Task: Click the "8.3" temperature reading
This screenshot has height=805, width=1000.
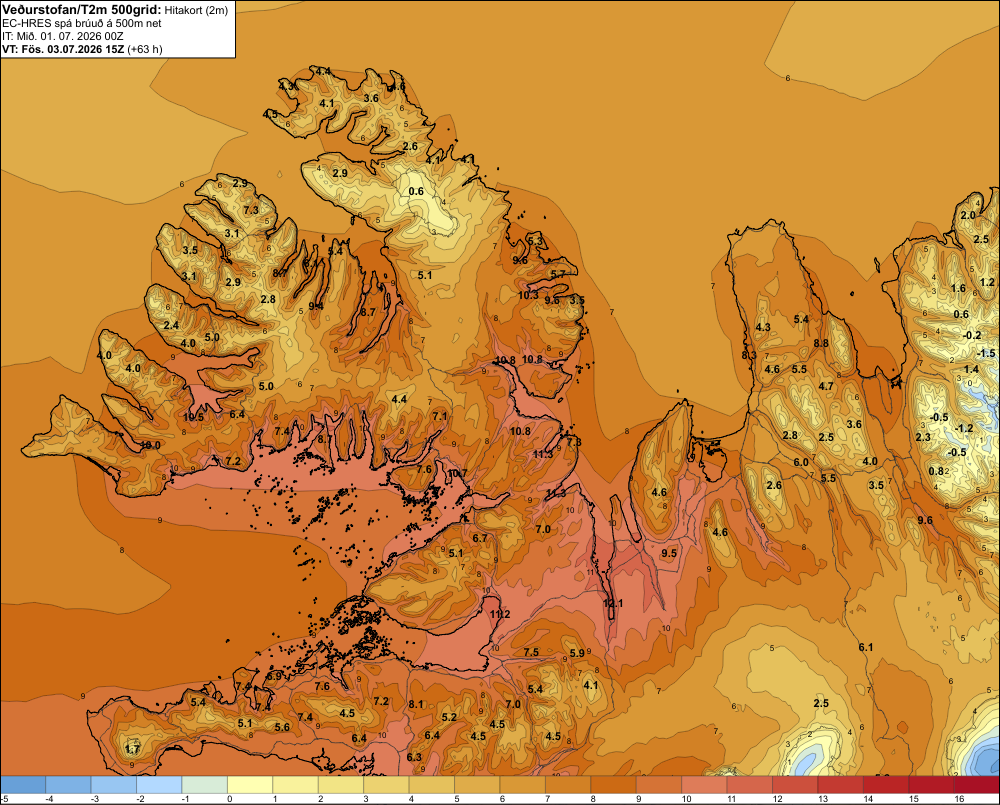Action: [x=749, y=355]
